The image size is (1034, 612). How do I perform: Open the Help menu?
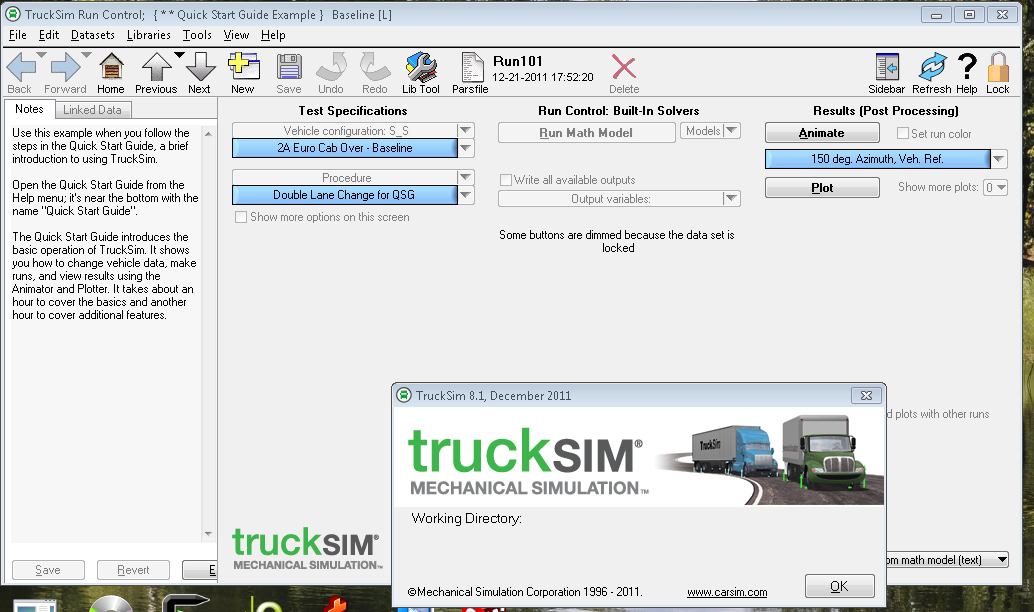point(273,35)
